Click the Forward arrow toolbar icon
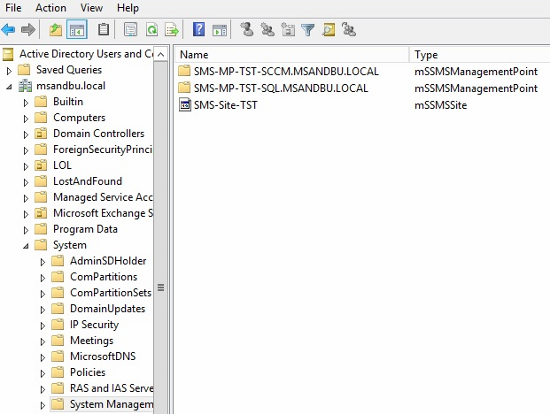The image size is (550, 414). (28, 30)
